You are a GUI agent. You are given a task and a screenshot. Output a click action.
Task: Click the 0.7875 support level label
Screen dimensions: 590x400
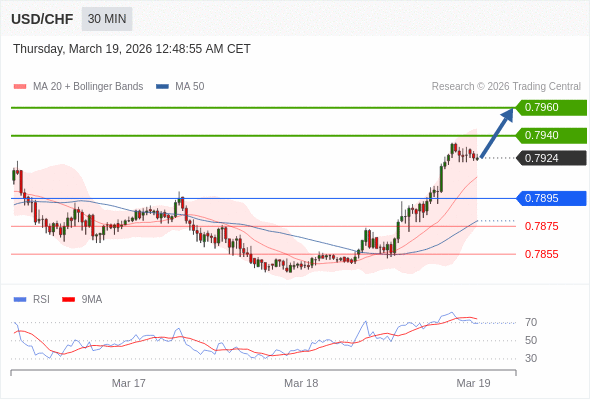(x=541, y=227)
